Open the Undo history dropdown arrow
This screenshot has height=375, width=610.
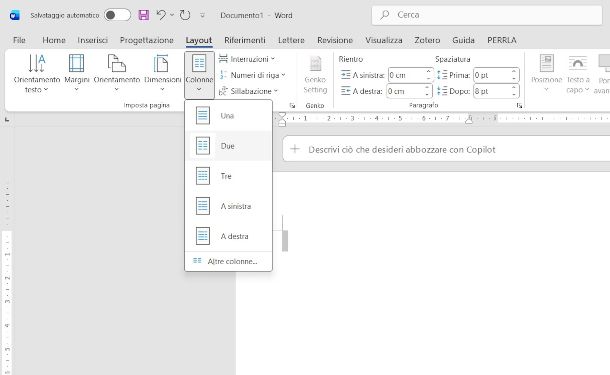(x=172, y=15)
